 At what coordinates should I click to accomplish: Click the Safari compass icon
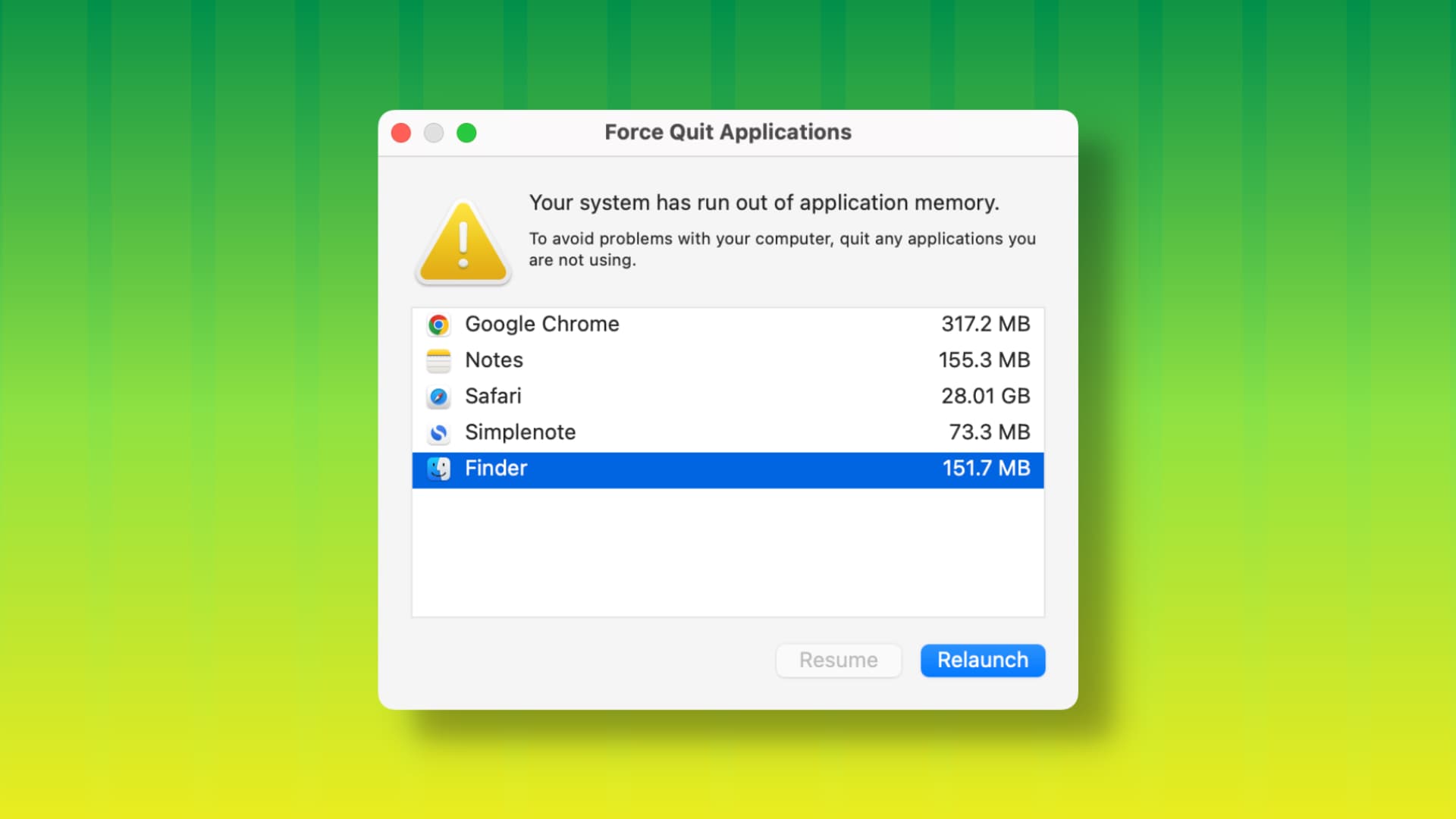[438, 397]
